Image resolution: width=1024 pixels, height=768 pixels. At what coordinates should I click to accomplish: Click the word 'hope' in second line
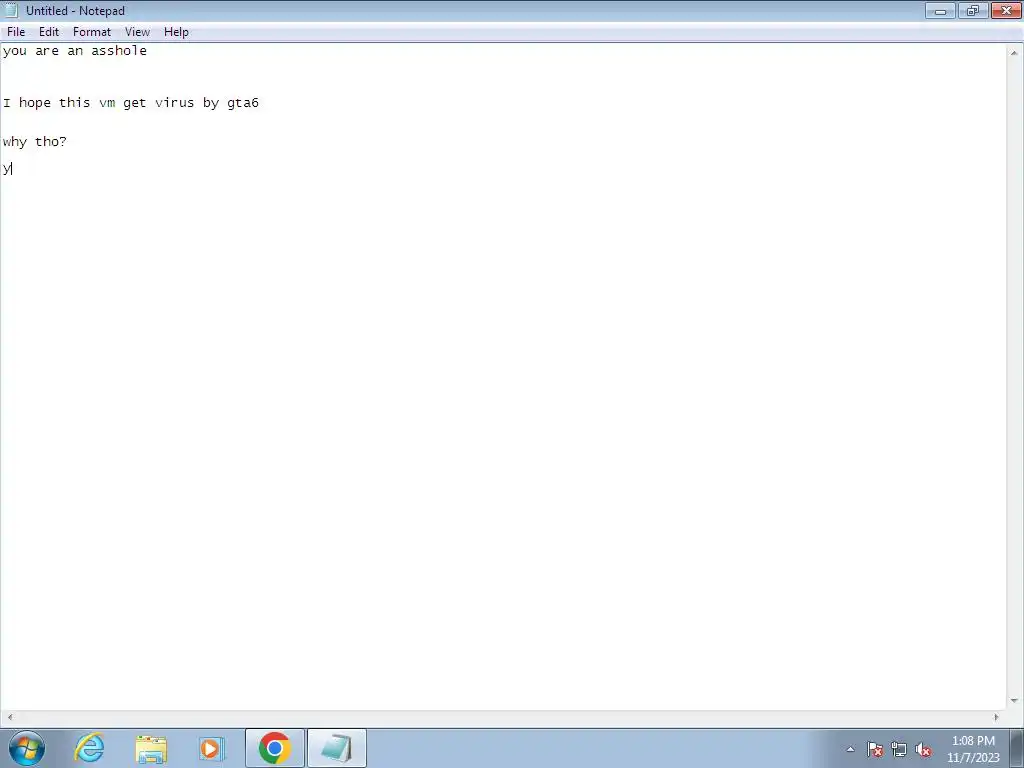pos(35,103)
